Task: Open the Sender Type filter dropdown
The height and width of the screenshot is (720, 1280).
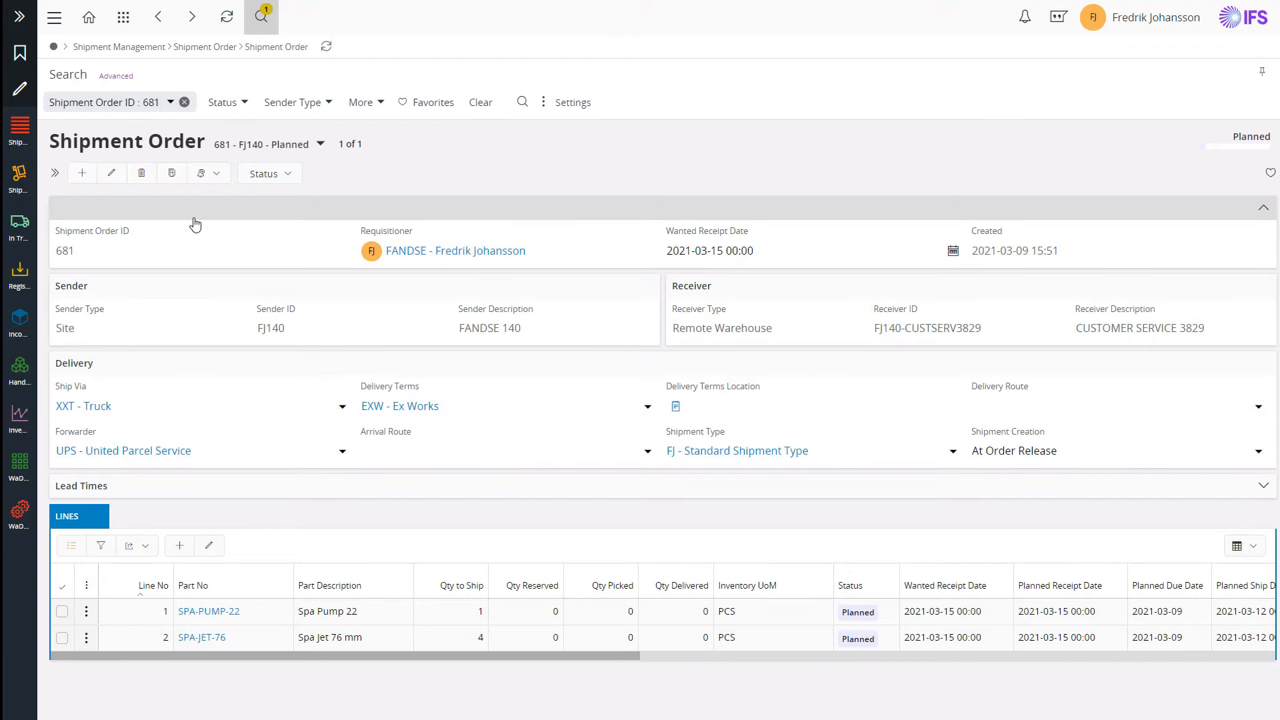Action: point(298,102)
